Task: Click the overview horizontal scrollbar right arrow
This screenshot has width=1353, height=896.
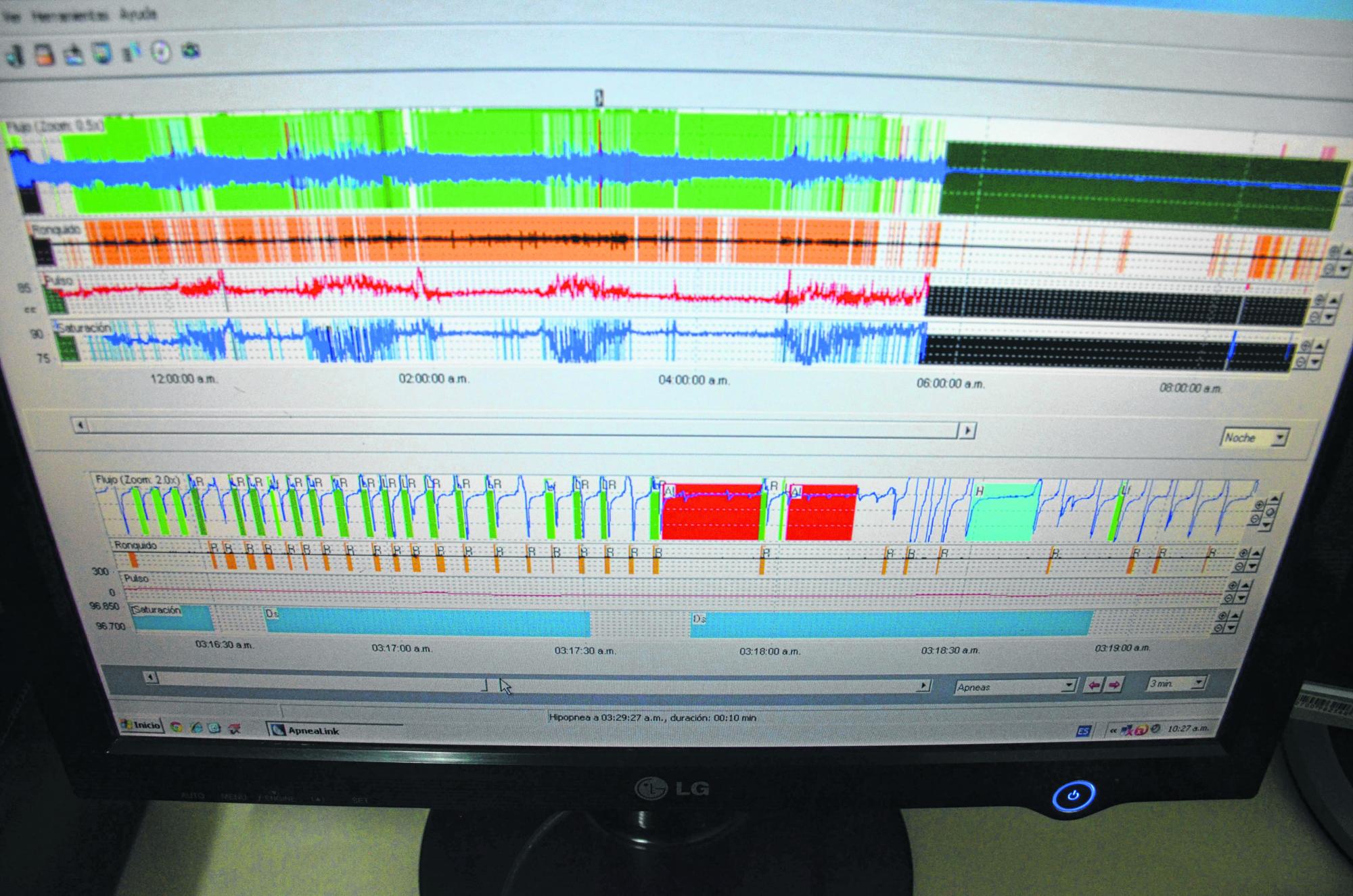Action: coord(968,430)
